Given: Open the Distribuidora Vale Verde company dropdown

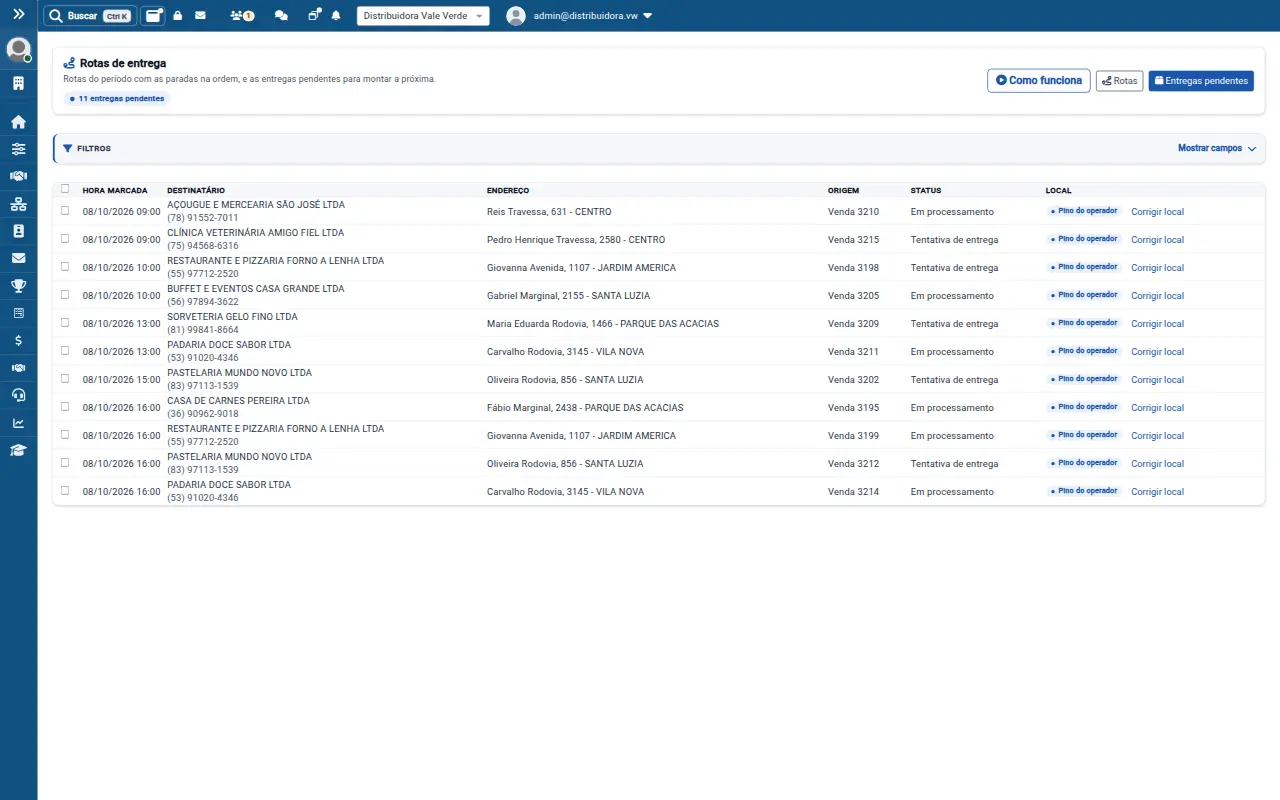Looking at the screenshot, I should pyautogui.click(x=423, y=16).
